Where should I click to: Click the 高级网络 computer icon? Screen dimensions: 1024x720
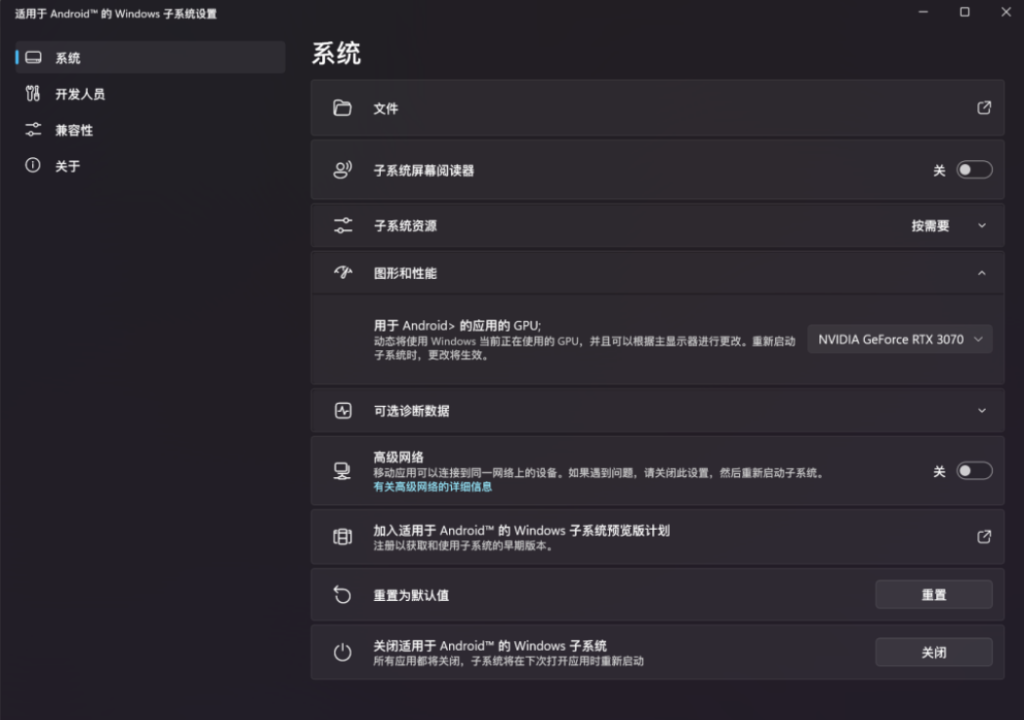tap(342, 470)
